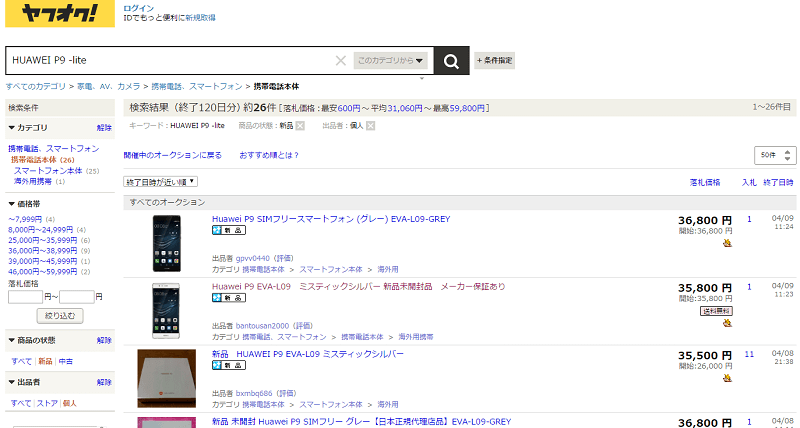Collapse the カテゴリ section
The image size is (800, 428).
tap(28, 128)
